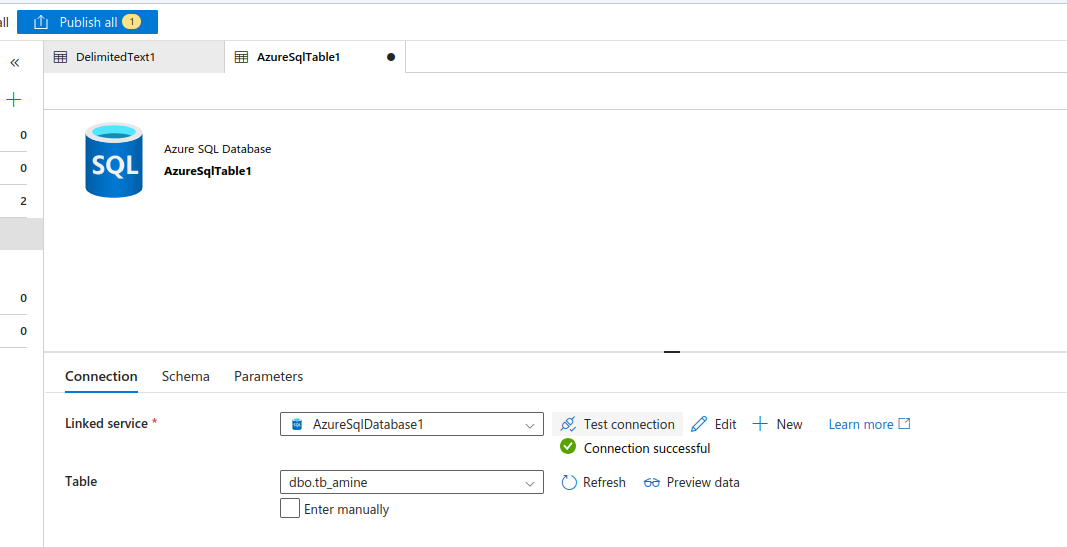Viewport: 1067px width, 547px height.
Task: Click the Azure SQL Database icon
Action: [x=114, y=160]
